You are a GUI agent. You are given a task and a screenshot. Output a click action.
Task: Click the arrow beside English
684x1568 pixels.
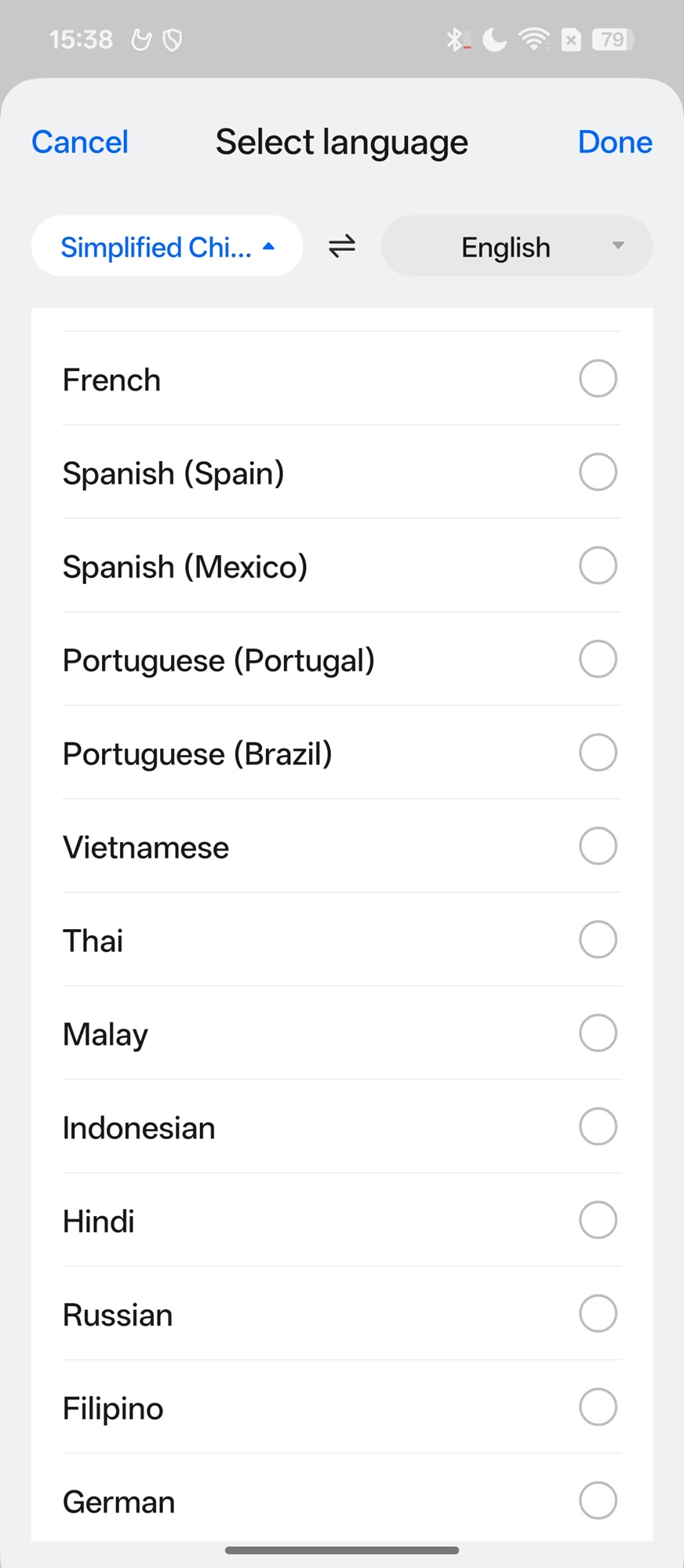(x=618, y=246)
